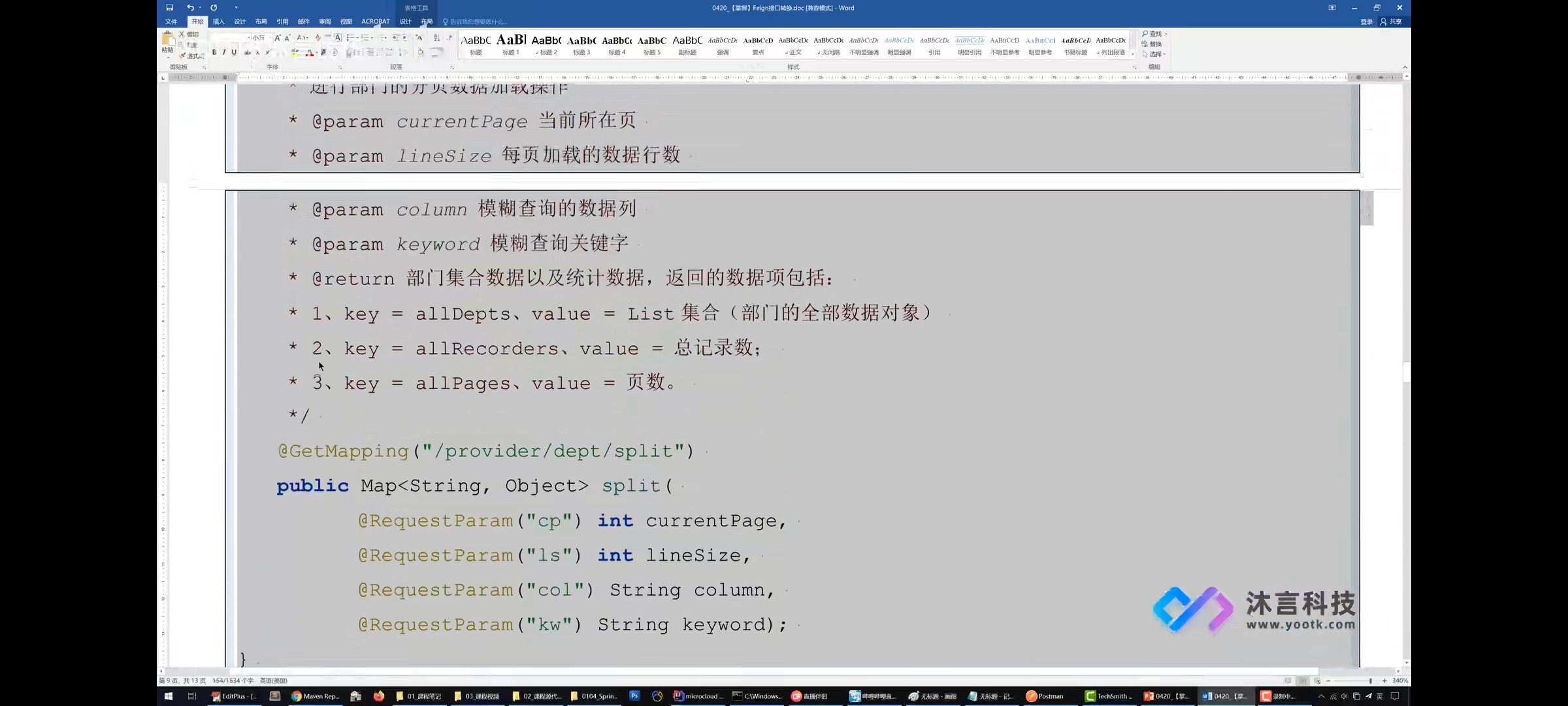Toggle Underline formatting

234,52
